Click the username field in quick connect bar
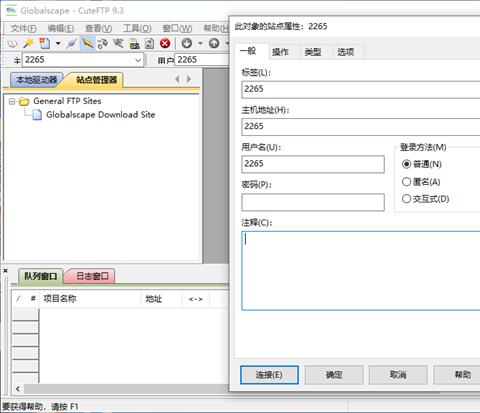 (202, 60)
